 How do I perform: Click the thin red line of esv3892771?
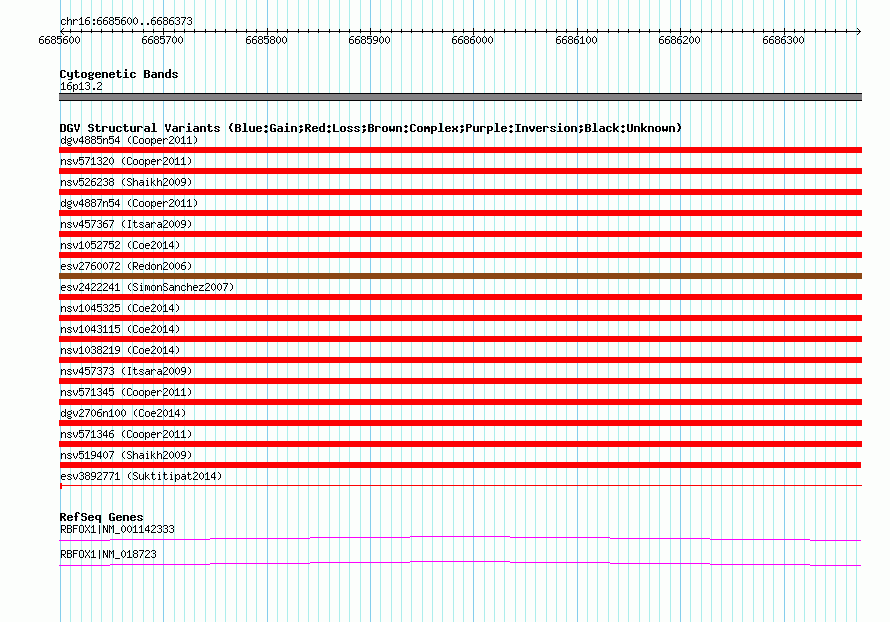coord(460,486)
